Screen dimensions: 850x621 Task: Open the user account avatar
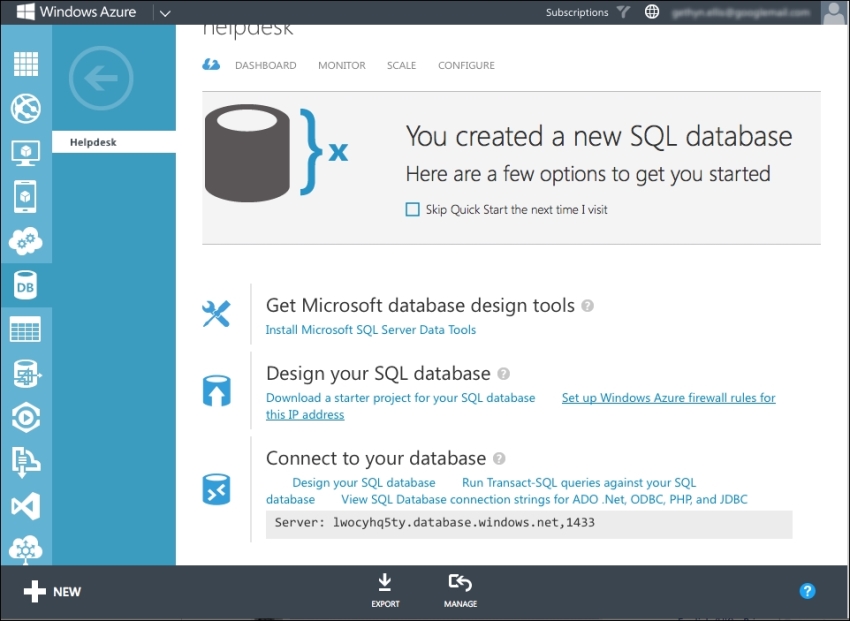[834, 12]
